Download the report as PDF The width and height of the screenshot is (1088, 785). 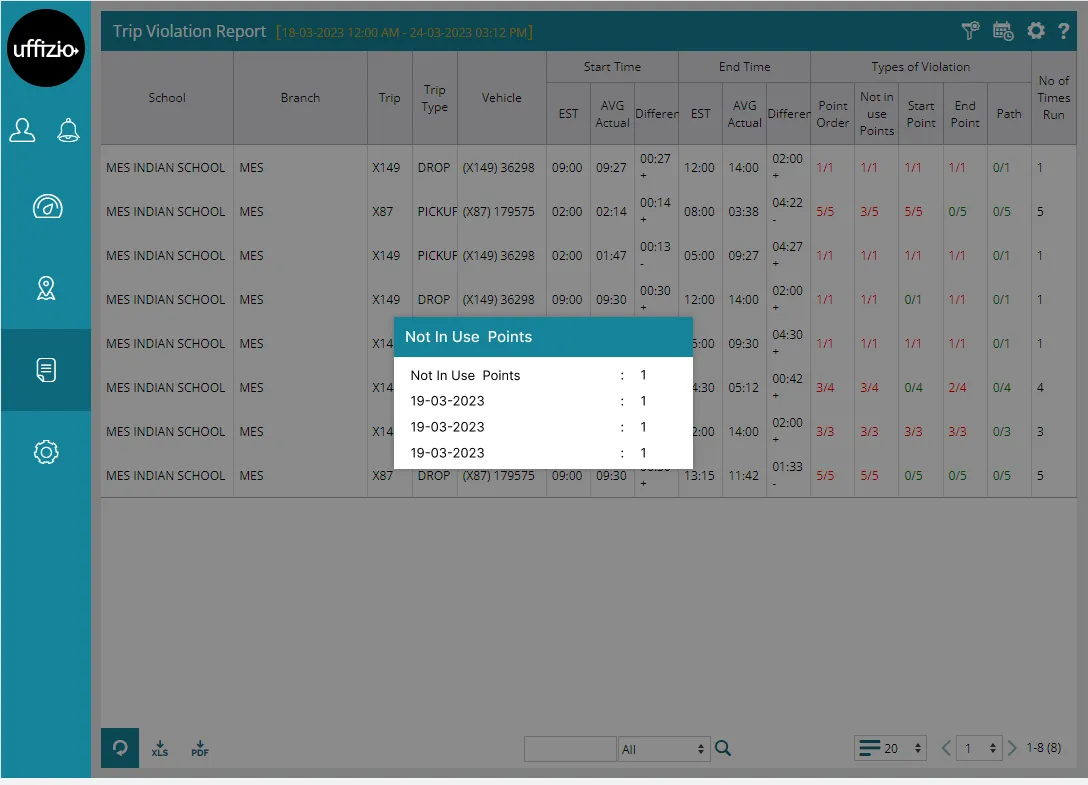200,748
